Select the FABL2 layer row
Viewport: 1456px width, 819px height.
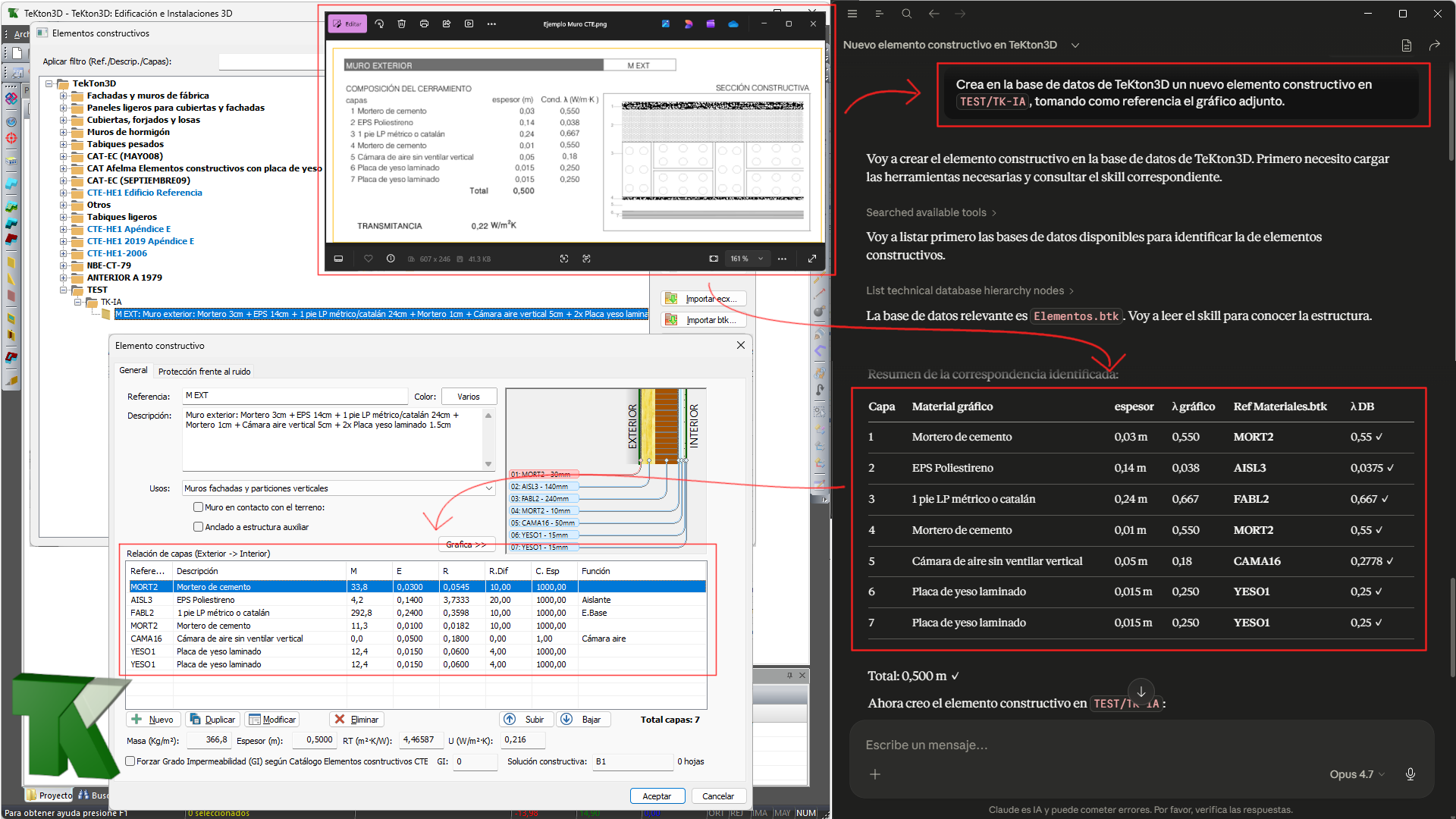coord(417,613)
